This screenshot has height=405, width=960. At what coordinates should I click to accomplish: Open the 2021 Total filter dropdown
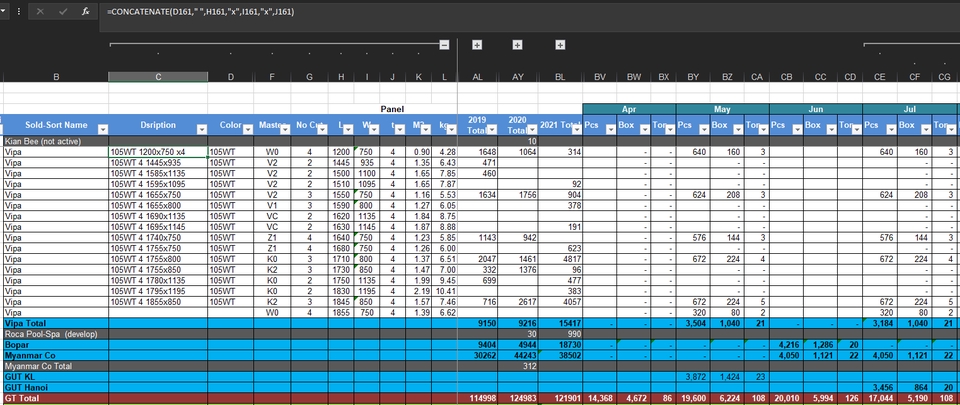pos(576,129)
